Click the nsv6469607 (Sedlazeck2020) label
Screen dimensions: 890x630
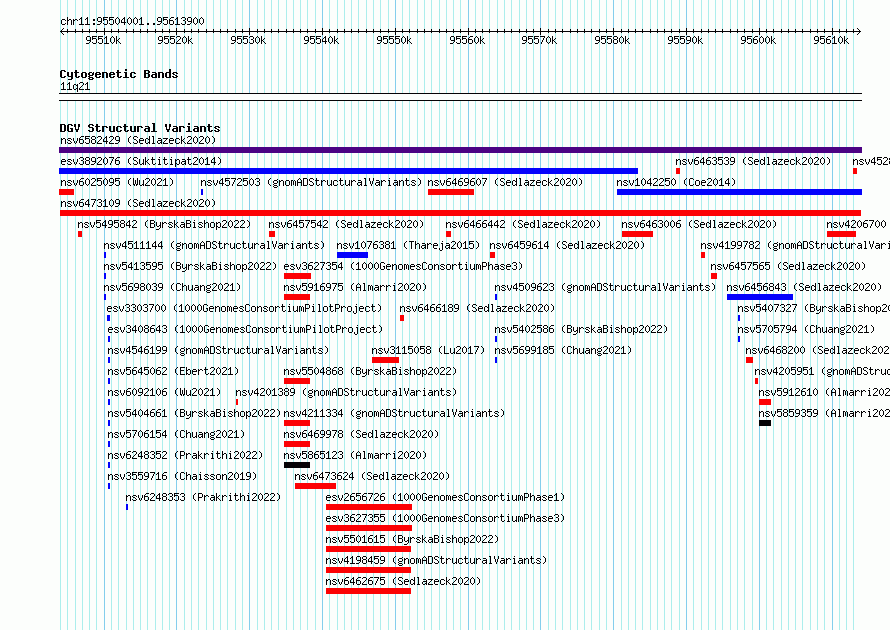[x=505, y=182]
